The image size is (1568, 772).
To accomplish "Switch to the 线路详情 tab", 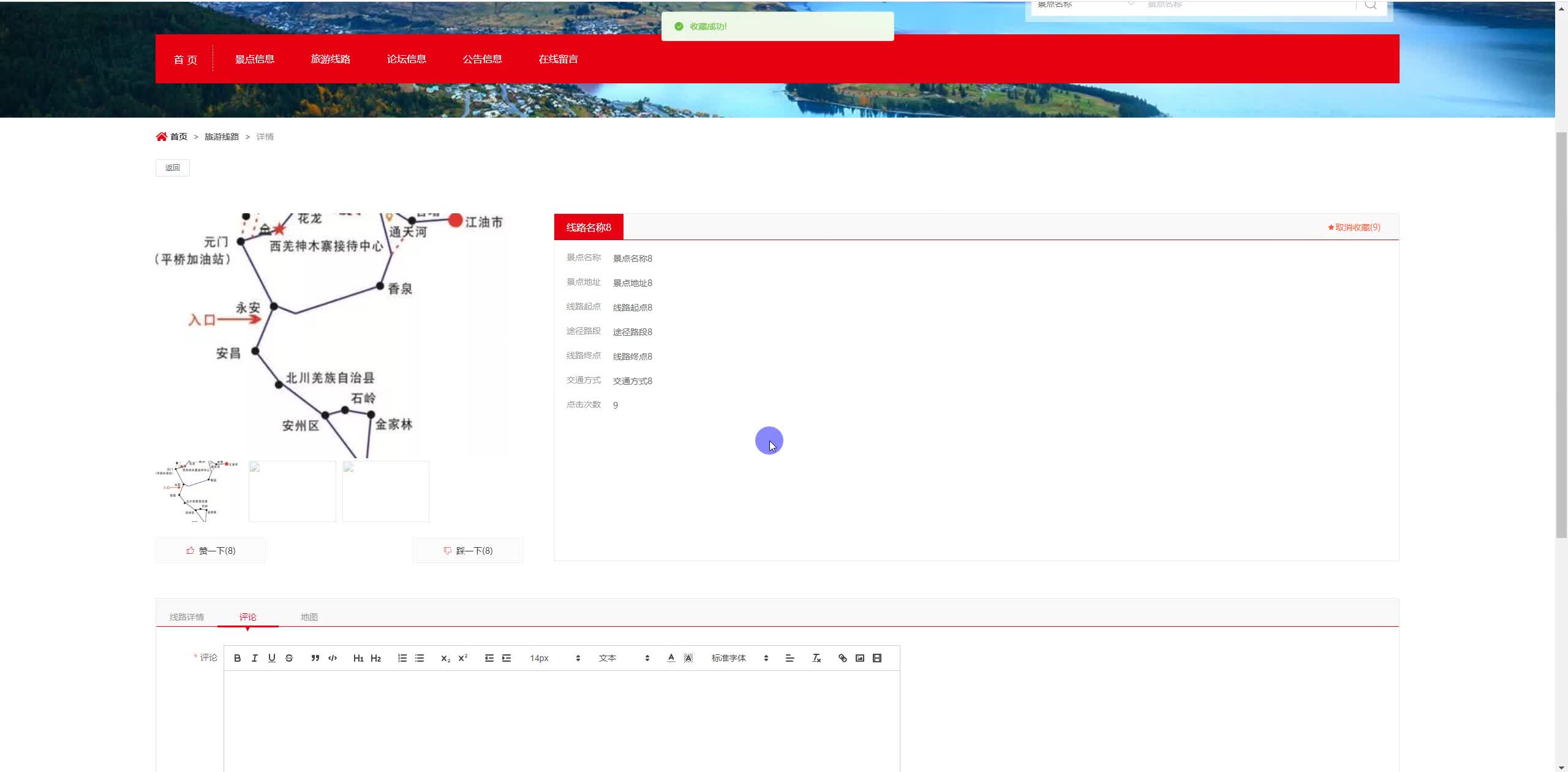I will coord(187,617).
